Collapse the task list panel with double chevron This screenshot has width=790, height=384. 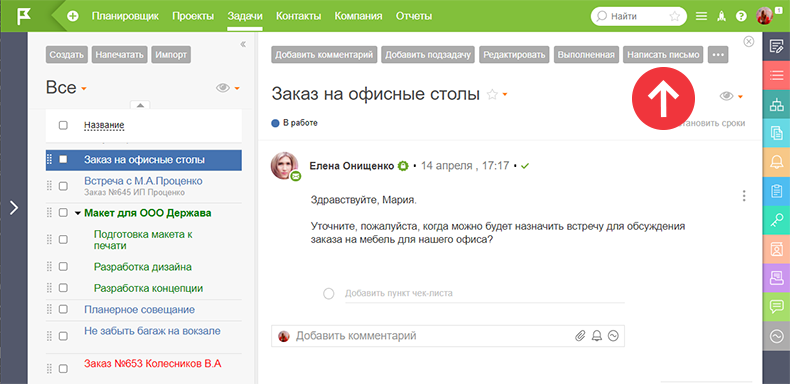tap(243, 44)
